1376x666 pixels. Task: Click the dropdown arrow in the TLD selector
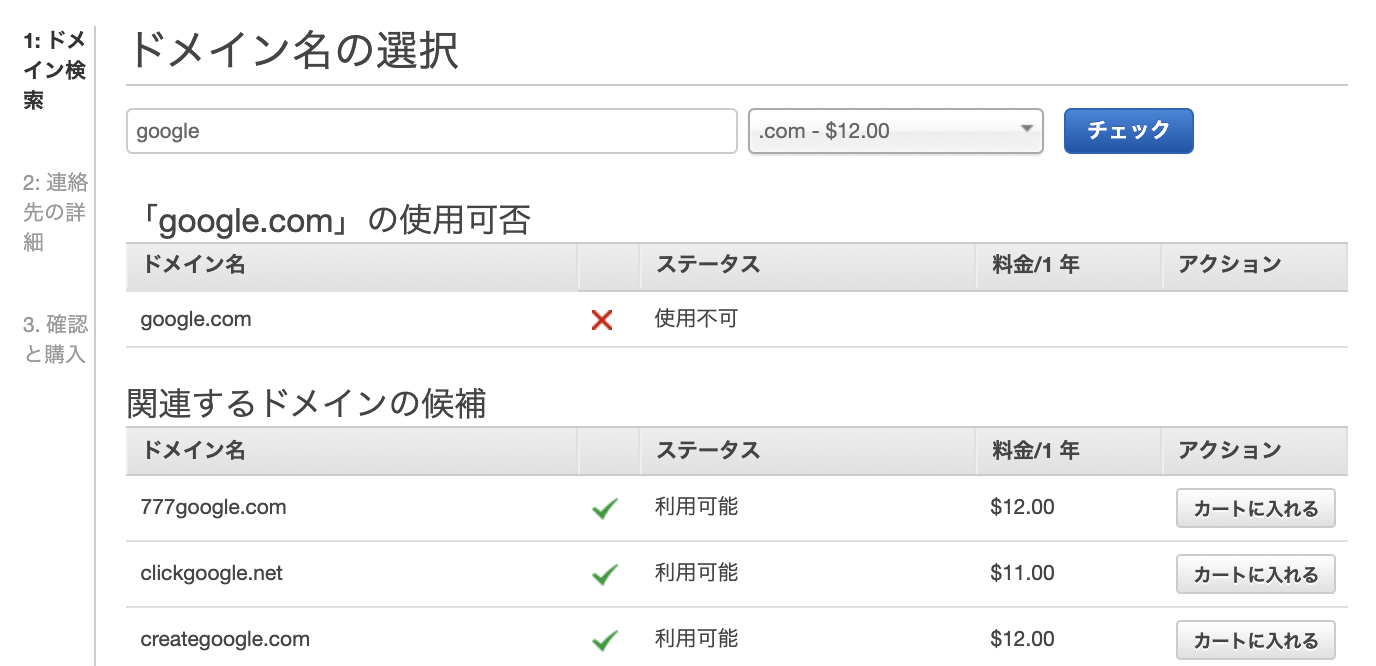(x=1026, y=129)
